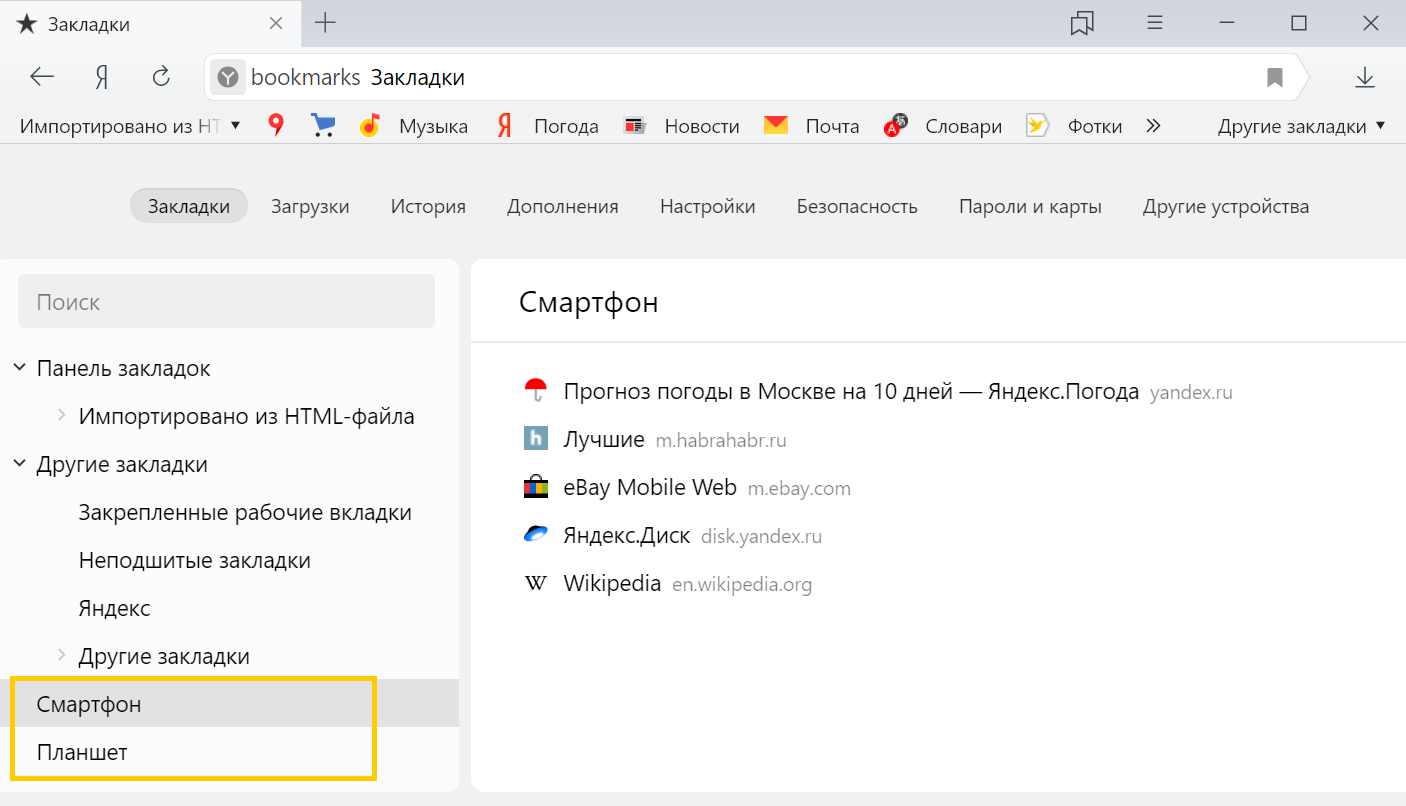The image size is (1406, 806).
Task: Open the Новости bookmark in the bookmarks bar
Action: click(x=681, y=126)
